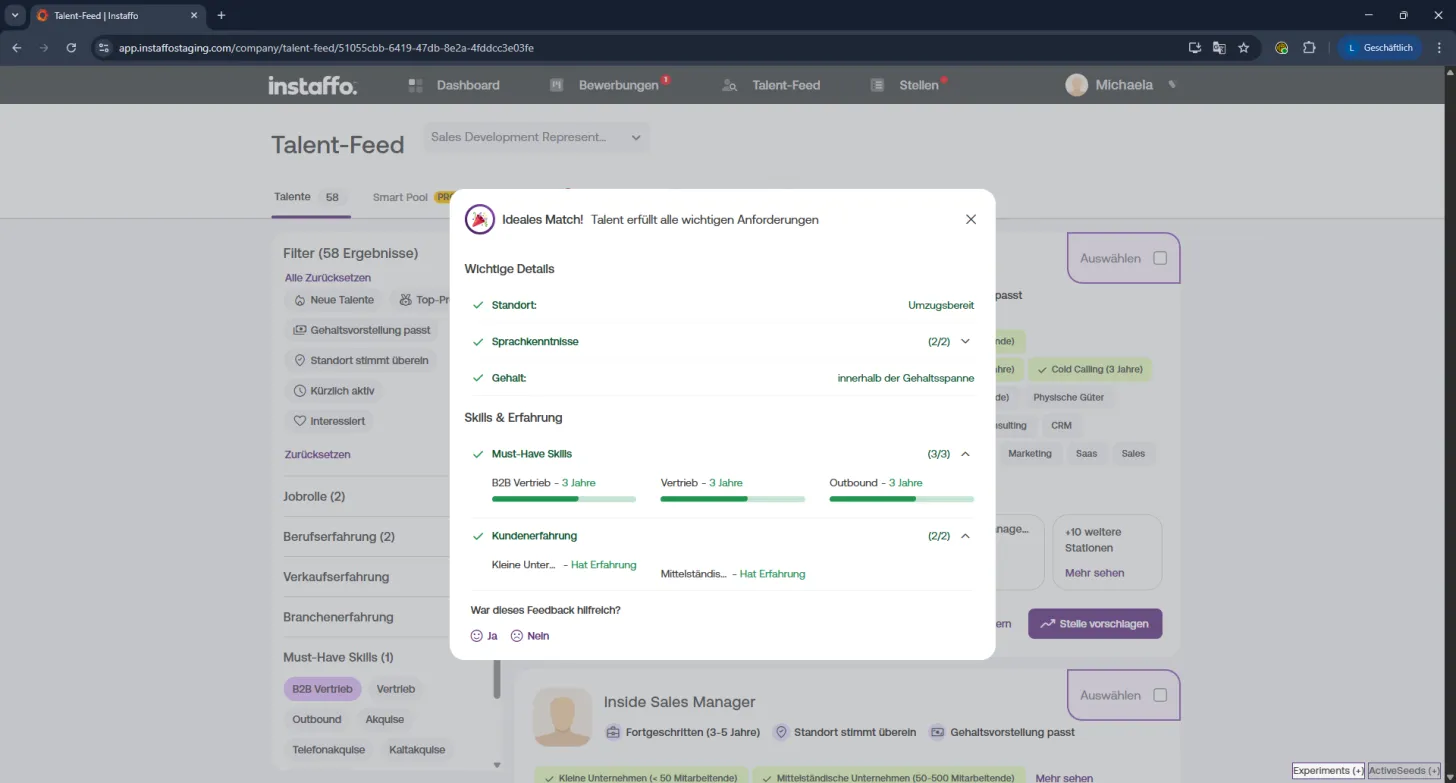The image size is (1456, 783).
Task: Expand the Sprachkenntnisse row chevron
Action: [965, 341]
